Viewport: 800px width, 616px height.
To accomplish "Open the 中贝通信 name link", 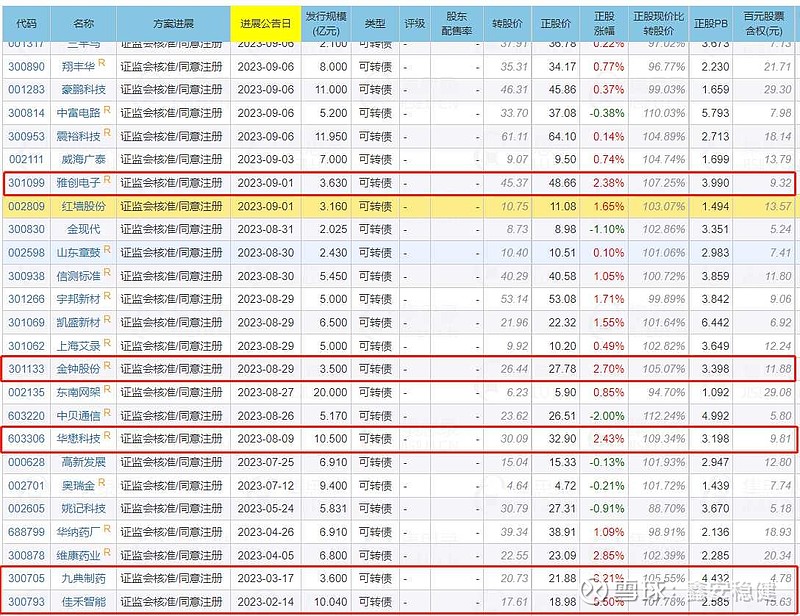I will [x=79, y=416].
